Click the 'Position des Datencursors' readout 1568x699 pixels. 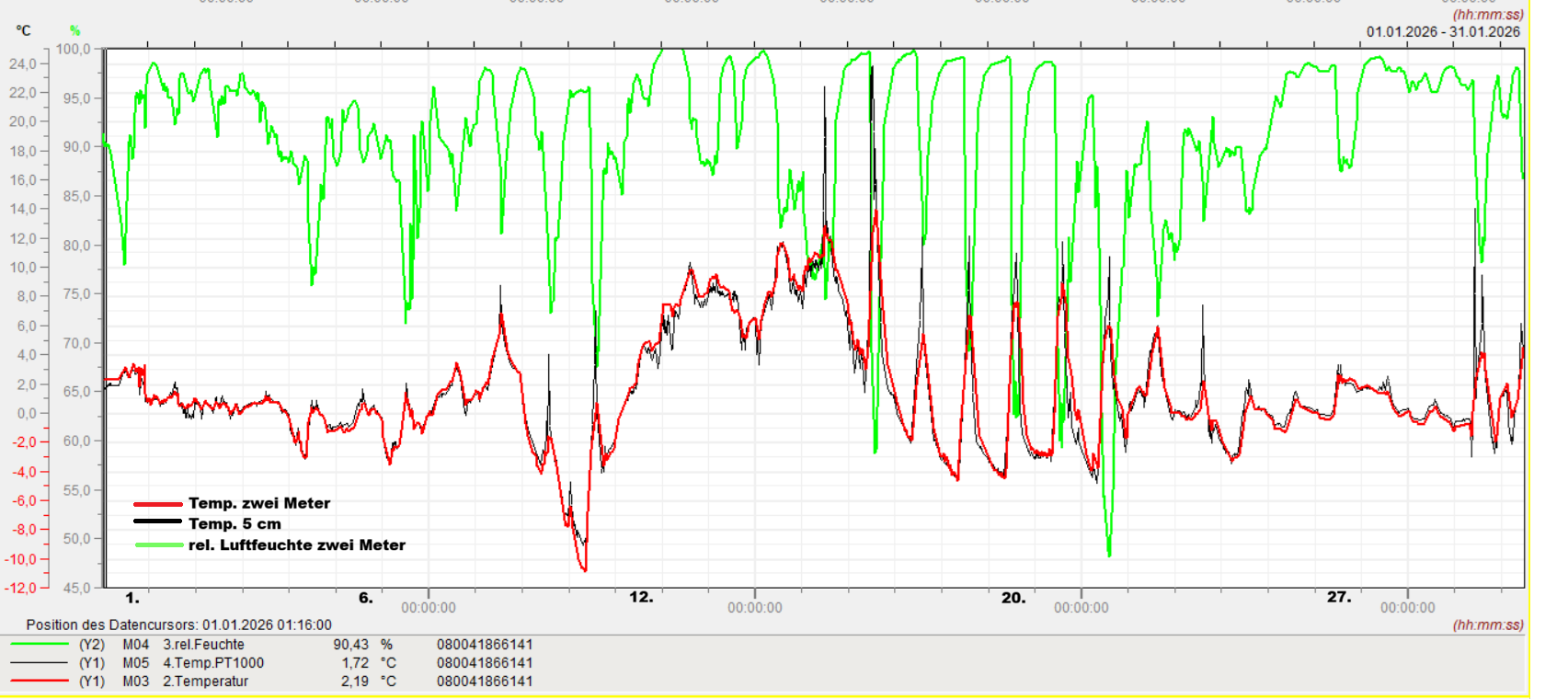[178, 625]
